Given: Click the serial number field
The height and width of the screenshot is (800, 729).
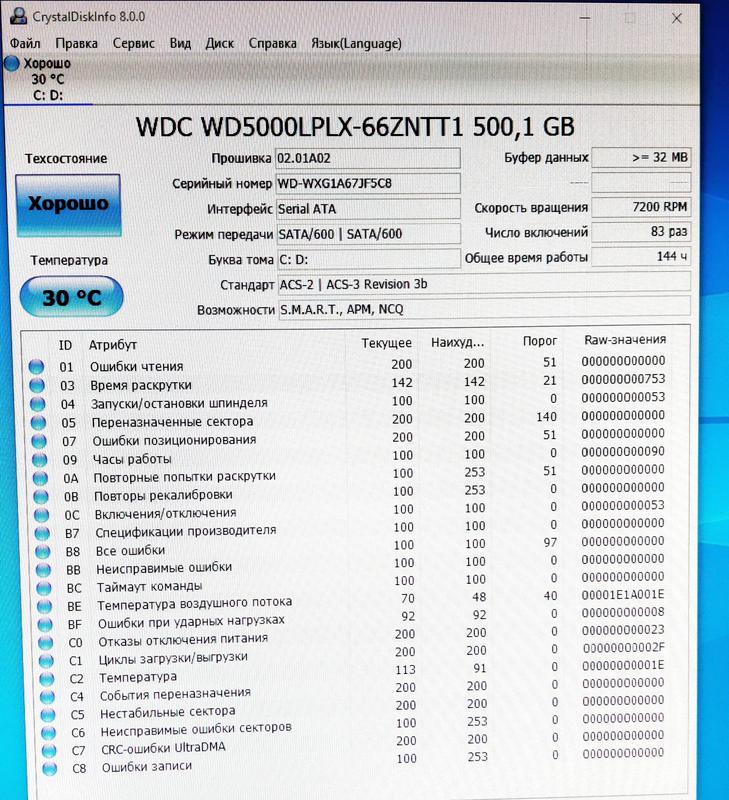Looking at the screenshot, I should (367, 183).
